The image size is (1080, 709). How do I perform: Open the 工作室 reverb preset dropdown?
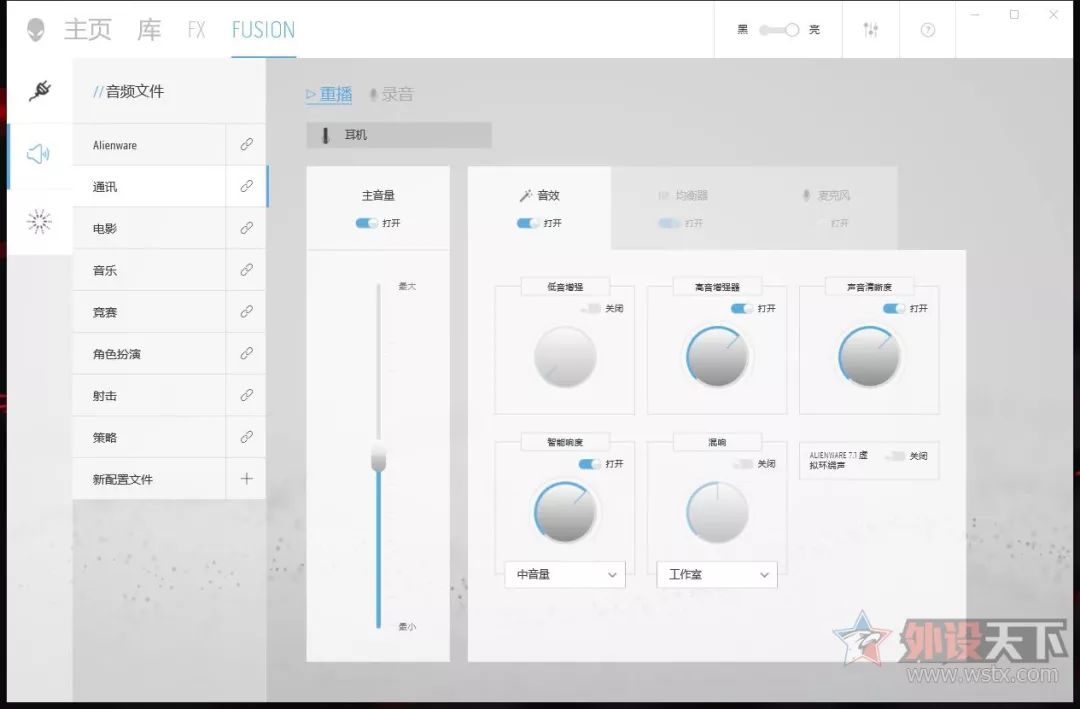pyautogui.click(x=716, y=574)
